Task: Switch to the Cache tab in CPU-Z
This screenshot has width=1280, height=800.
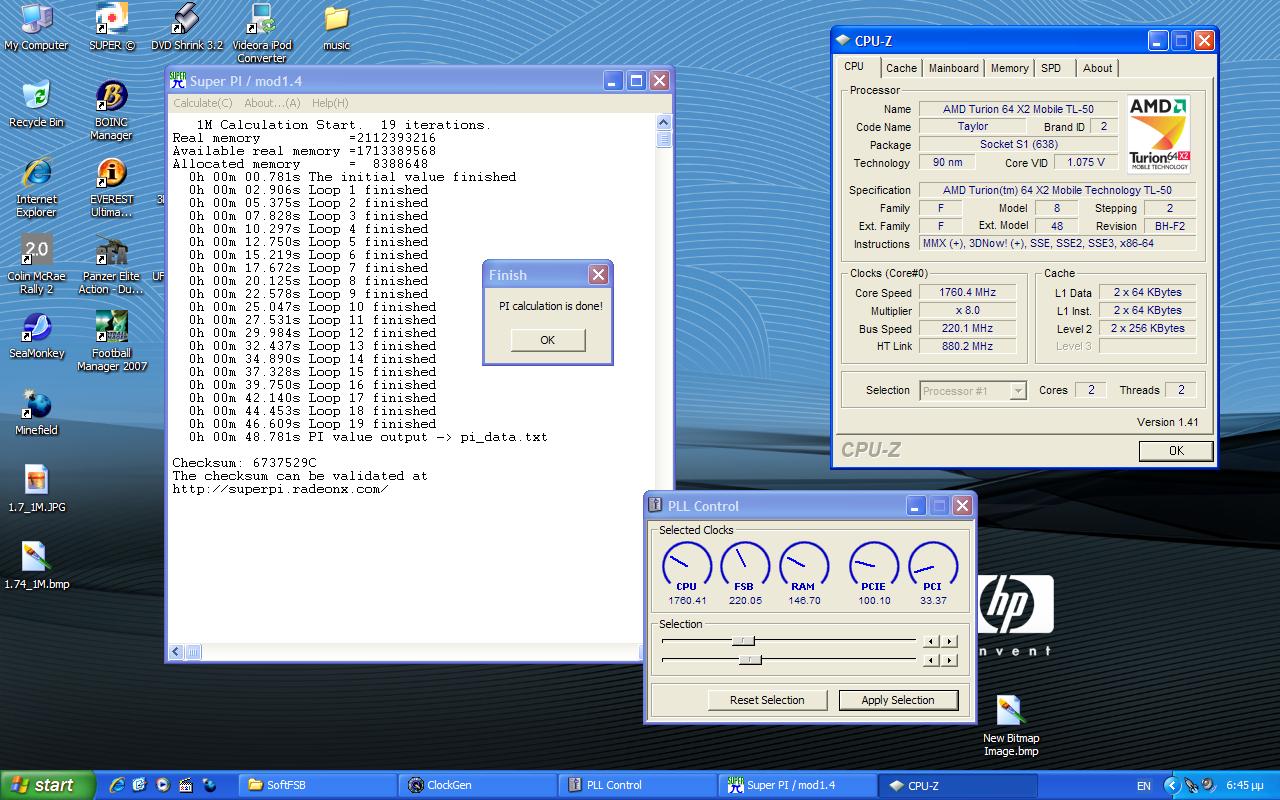Action: pos(901,68)
